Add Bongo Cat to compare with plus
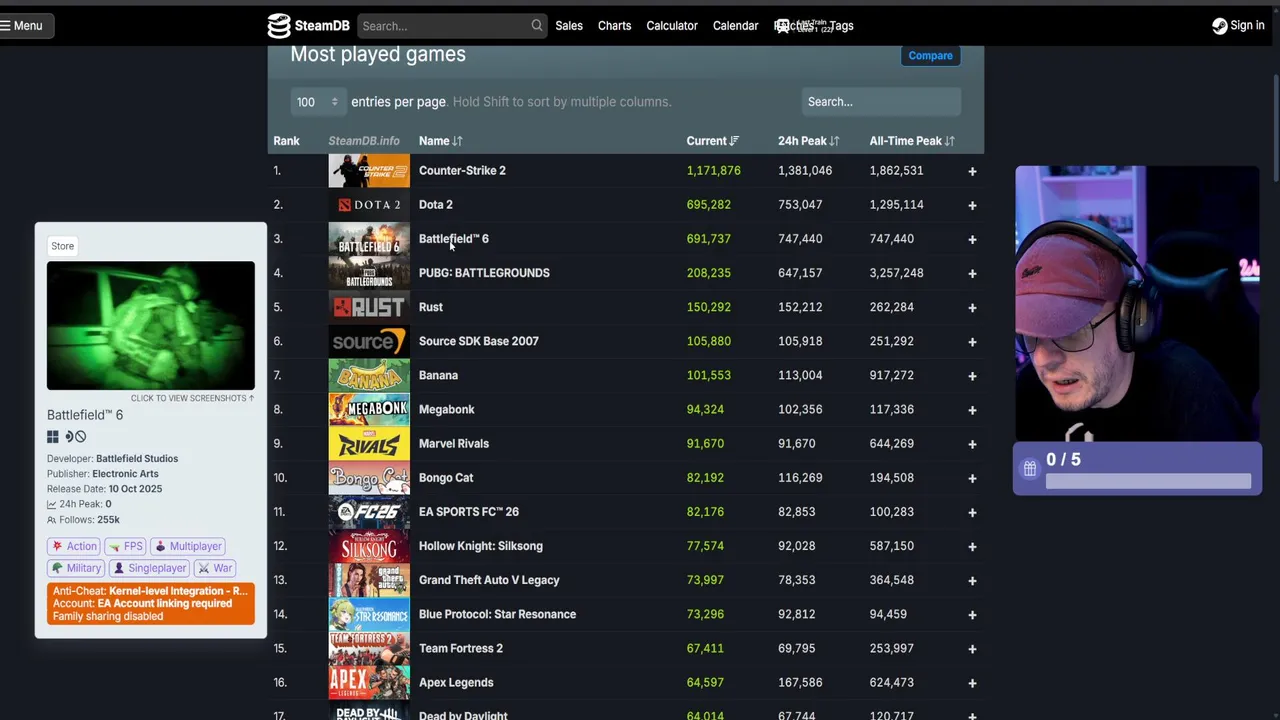This screenshot has width=1280, height=720. pyautogui.click(x=972, y=478)
